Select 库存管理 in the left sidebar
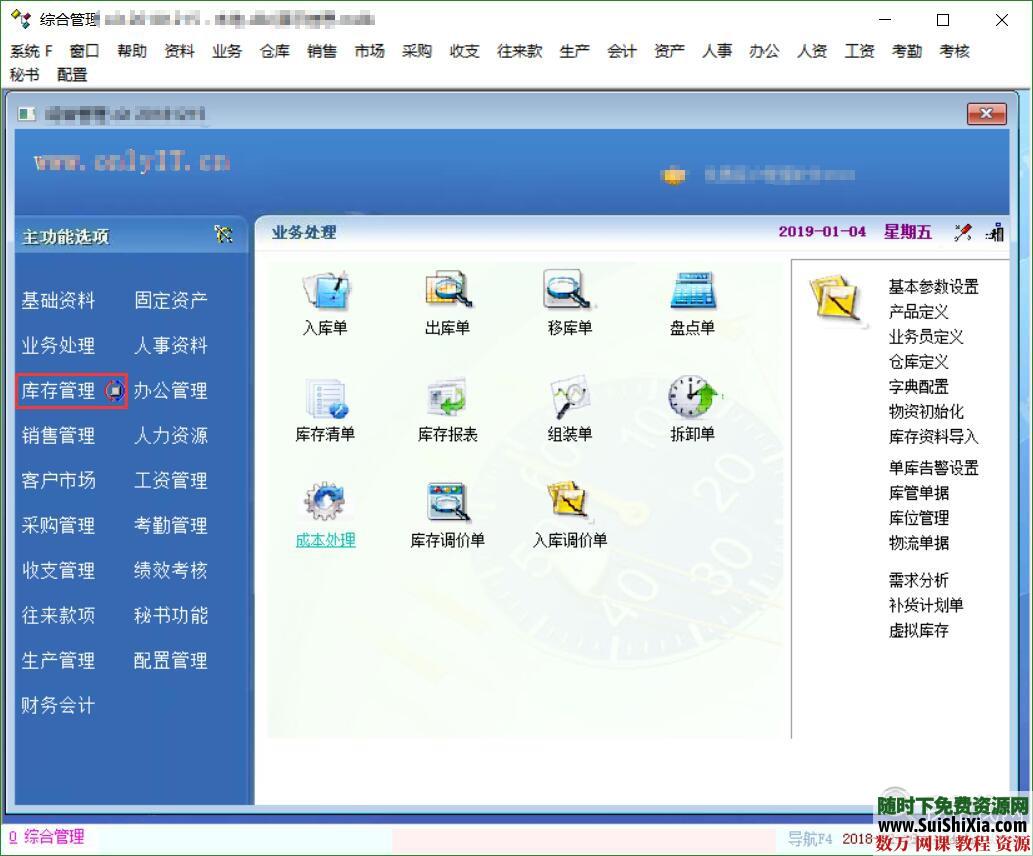Screen dimensions: 1033x856 [58, 390]
